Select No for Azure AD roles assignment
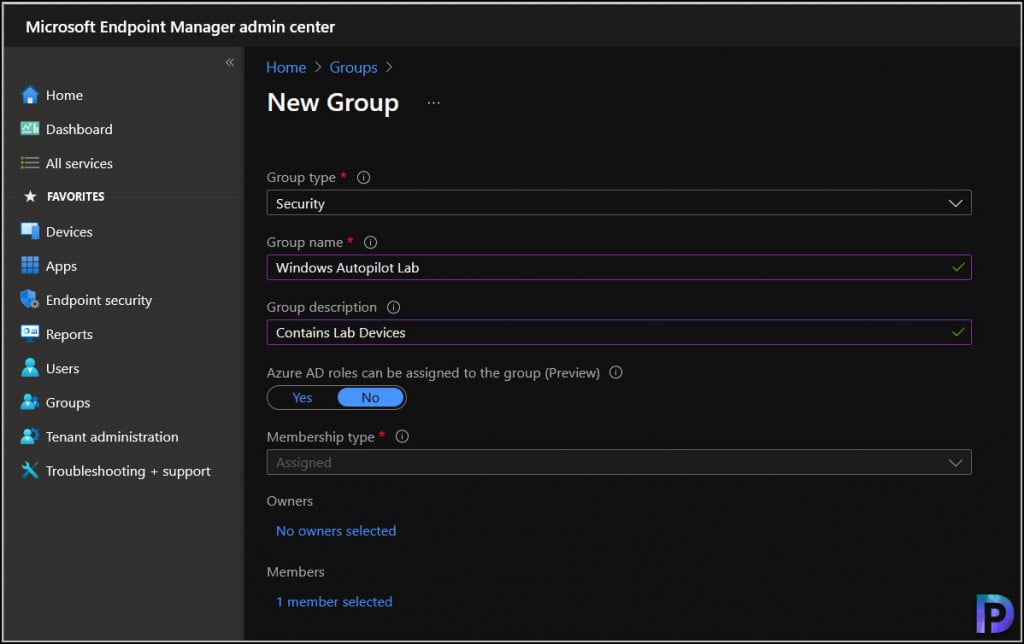This screenshot has height=644, width=1024. (370, 398)
